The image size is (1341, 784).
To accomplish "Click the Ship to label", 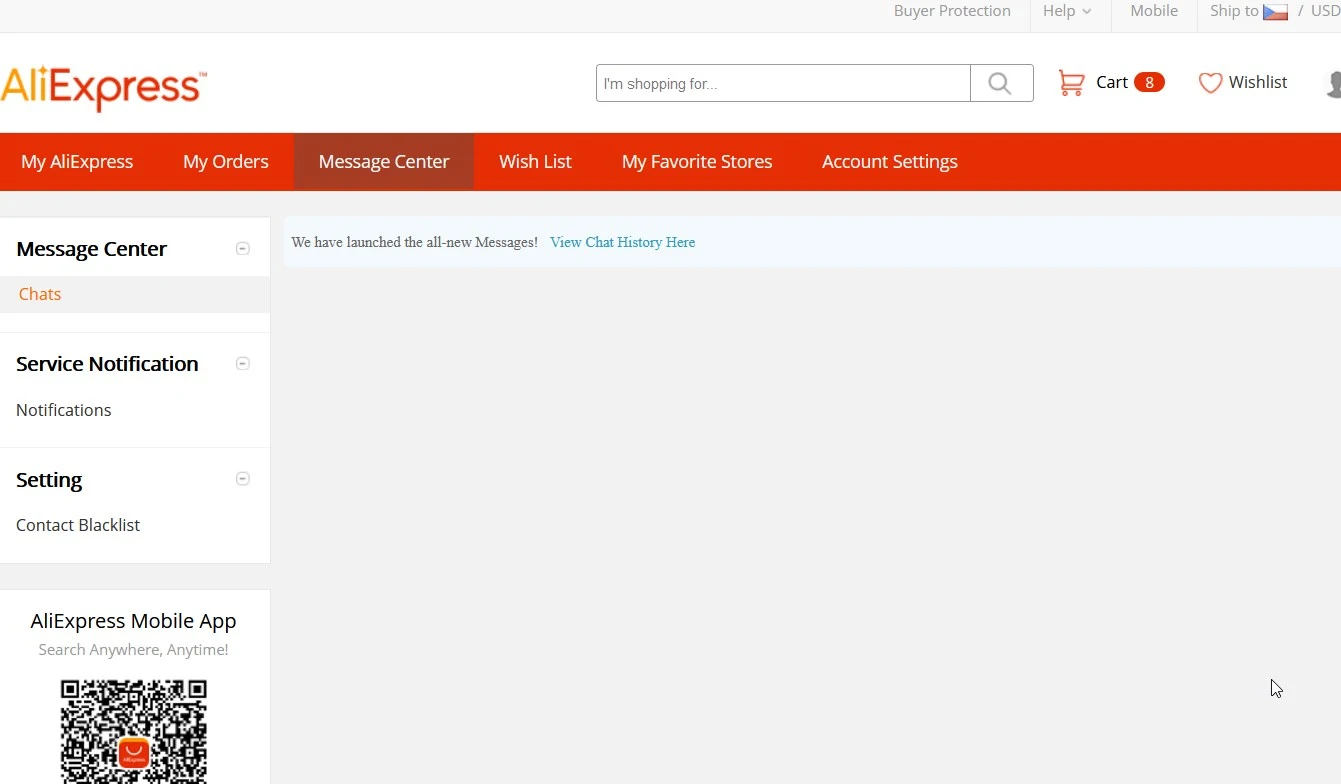I will tap(1234, 11).
